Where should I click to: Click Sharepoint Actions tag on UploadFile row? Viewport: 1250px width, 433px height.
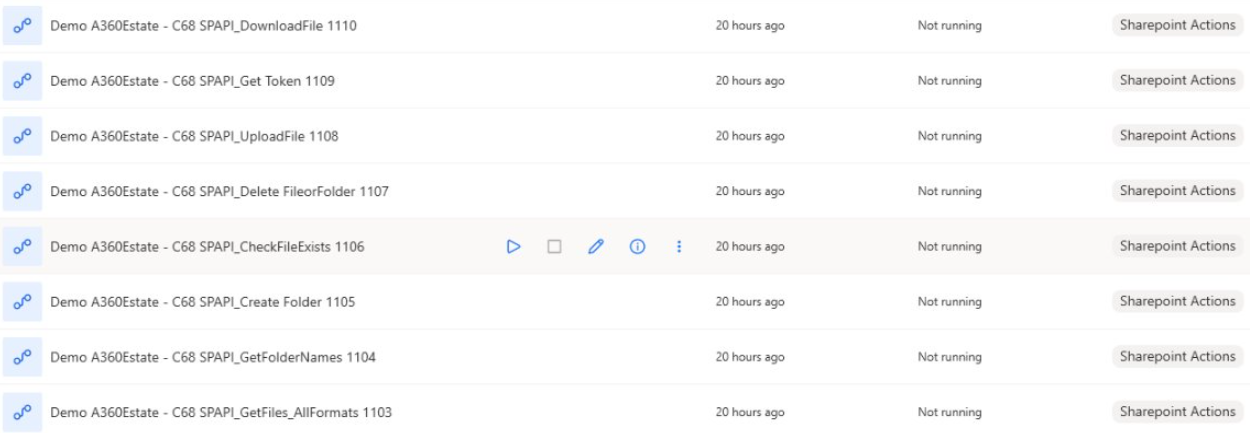pos(1177,136)
